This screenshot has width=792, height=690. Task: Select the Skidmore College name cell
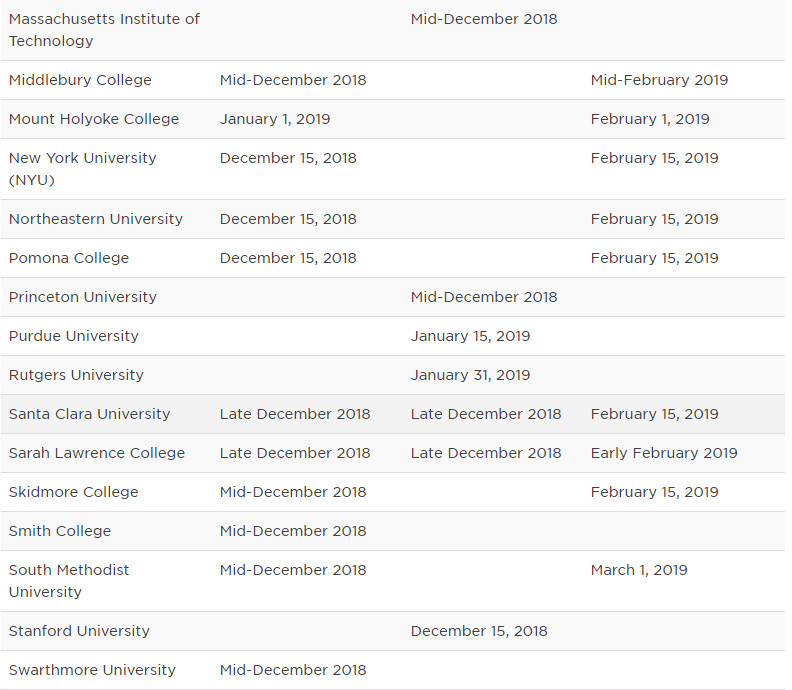74,492
